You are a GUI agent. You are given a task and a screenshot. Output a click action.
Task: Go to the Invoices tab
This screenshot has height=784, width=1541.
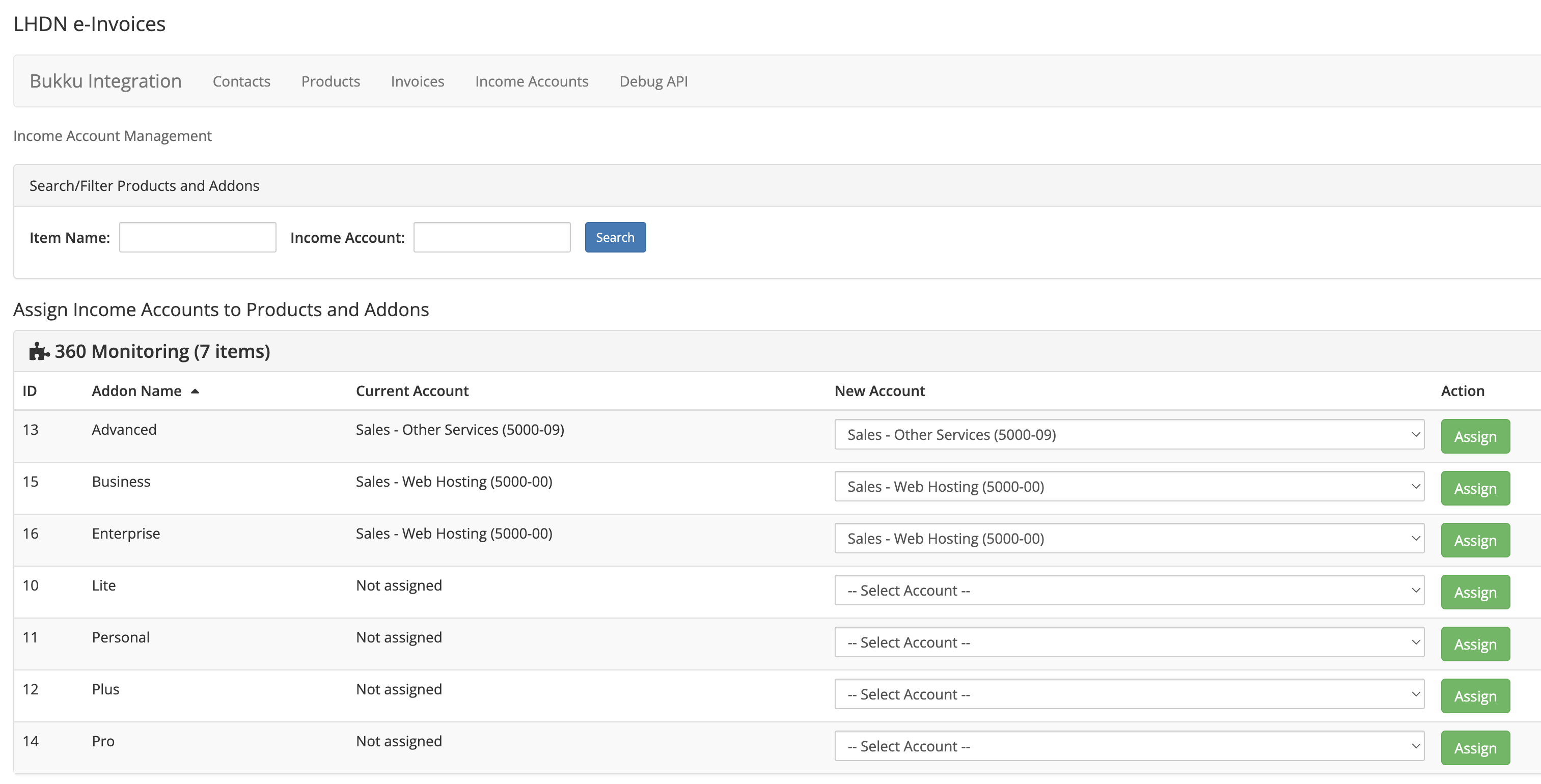click(417, 81)
